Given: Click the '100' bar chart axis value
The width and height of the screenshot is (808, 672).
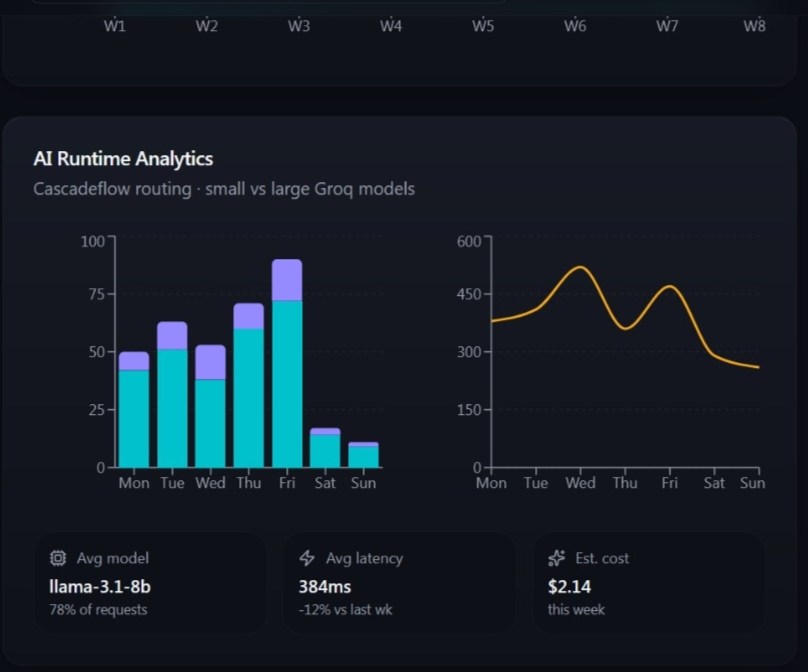Looking at the screenshot, I should pos(93,241).
